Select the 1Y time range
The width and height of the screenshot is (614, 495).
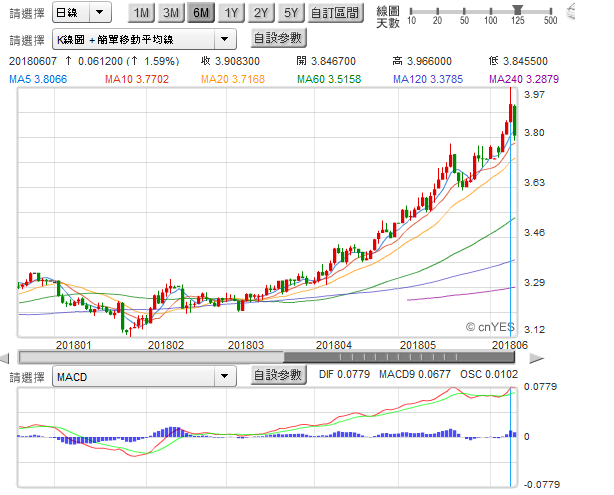231,13
